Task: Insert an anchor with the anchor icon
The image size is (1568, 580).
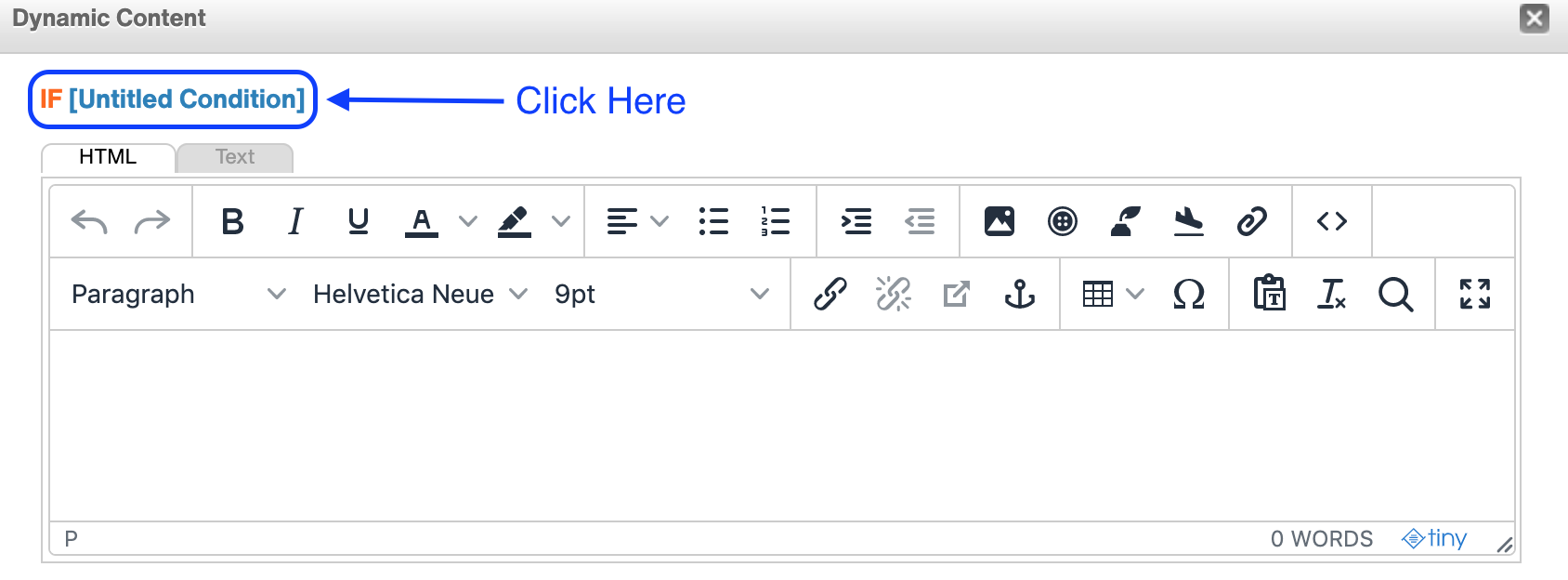Action: pos(1020,295)
